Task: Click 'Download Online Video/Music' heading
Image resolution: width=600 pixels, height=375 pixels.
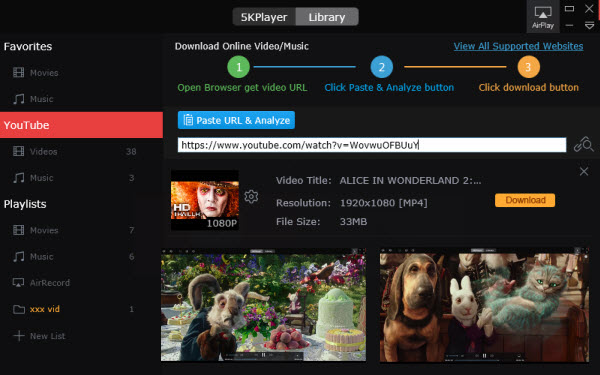Action: 241,46
